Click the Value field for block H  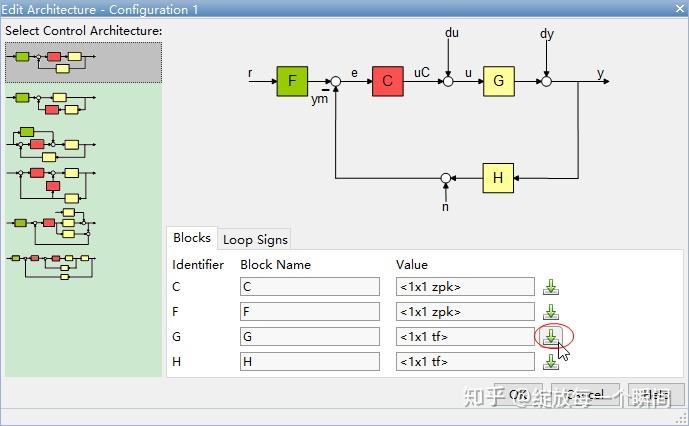pyautogui.click(x=465, y=361)
